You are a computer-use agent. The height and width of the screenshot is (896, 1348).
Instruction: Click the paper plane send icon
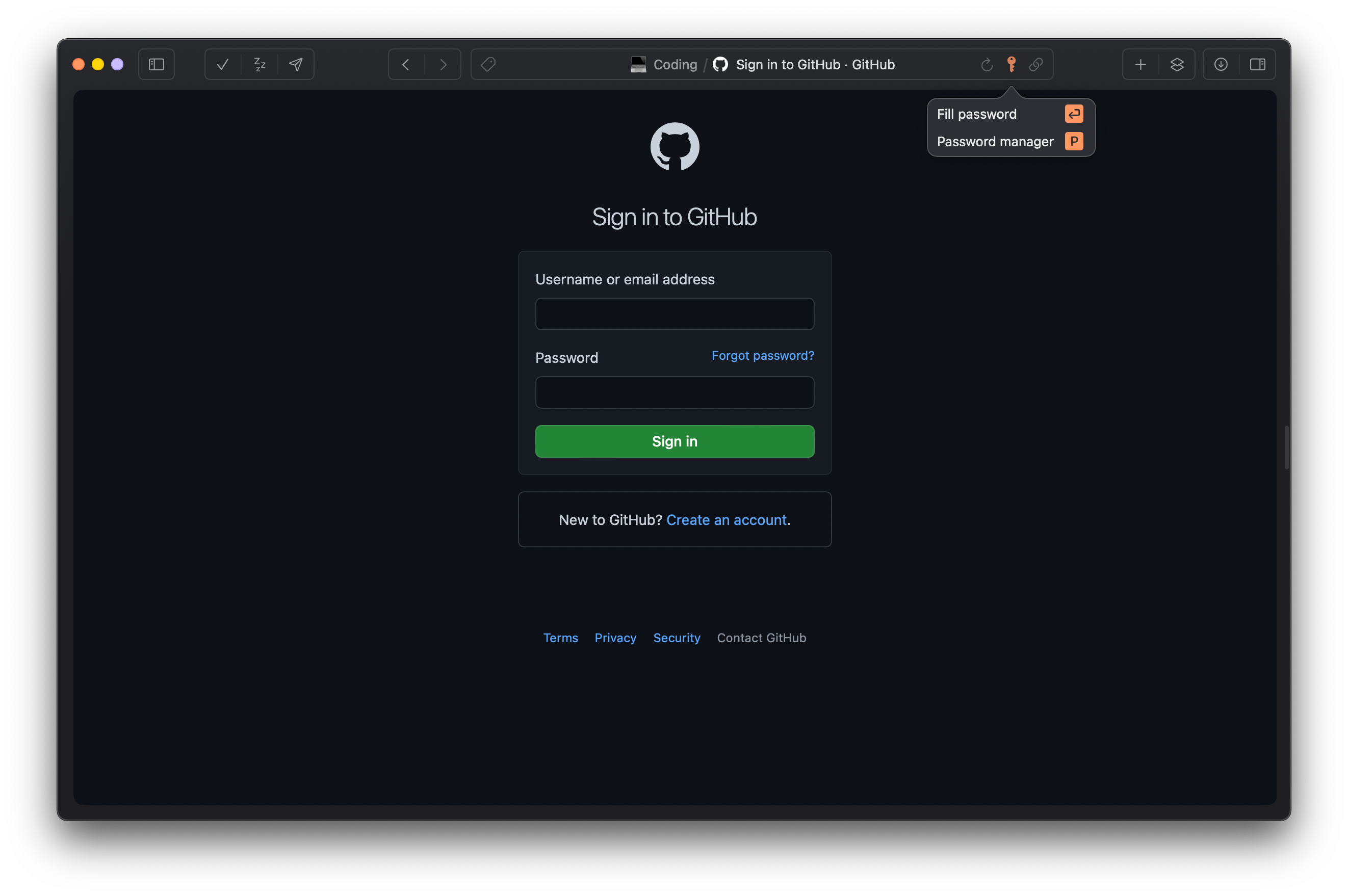pos(296,65)
